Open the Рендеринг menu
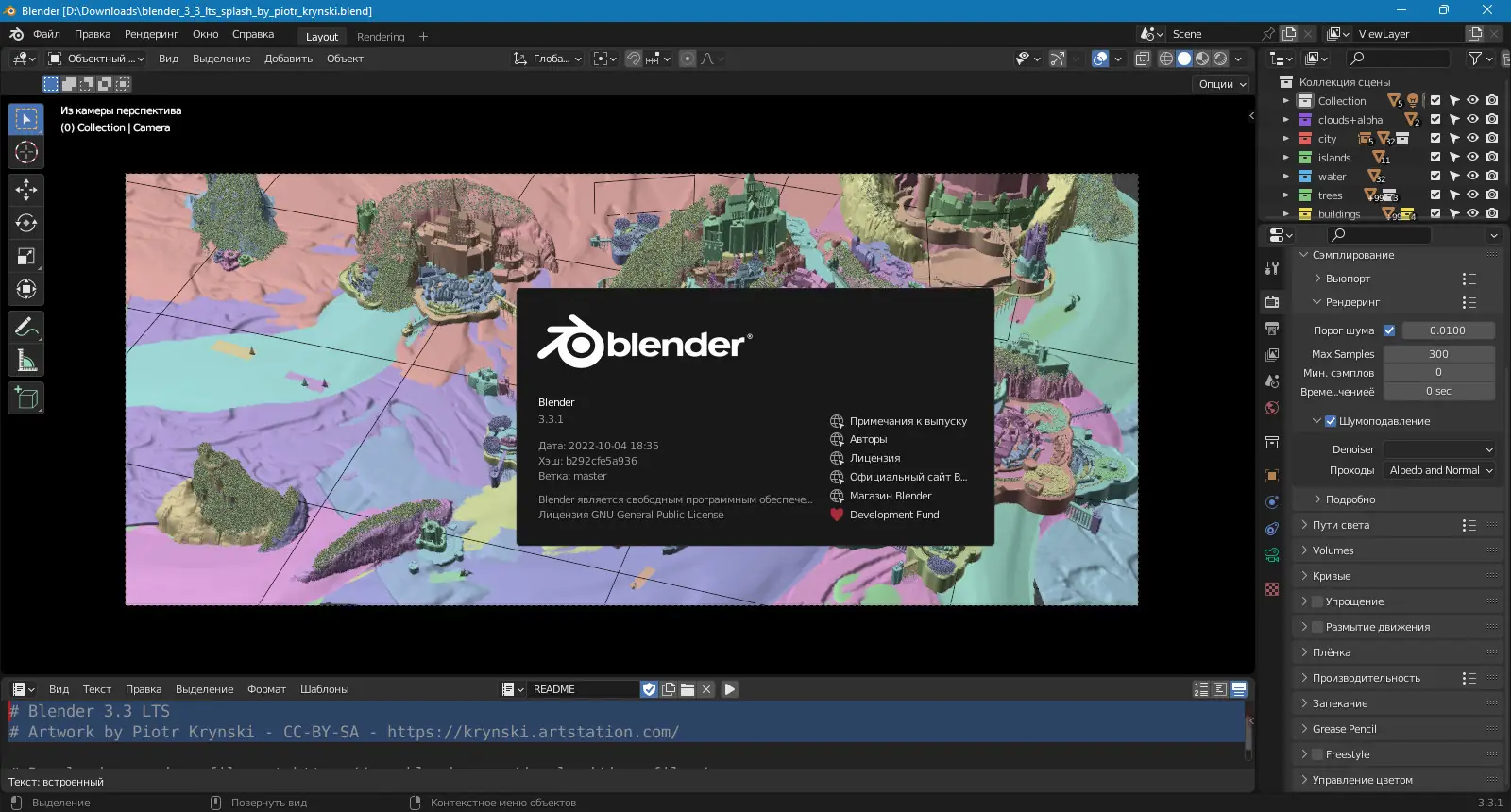 151,34
